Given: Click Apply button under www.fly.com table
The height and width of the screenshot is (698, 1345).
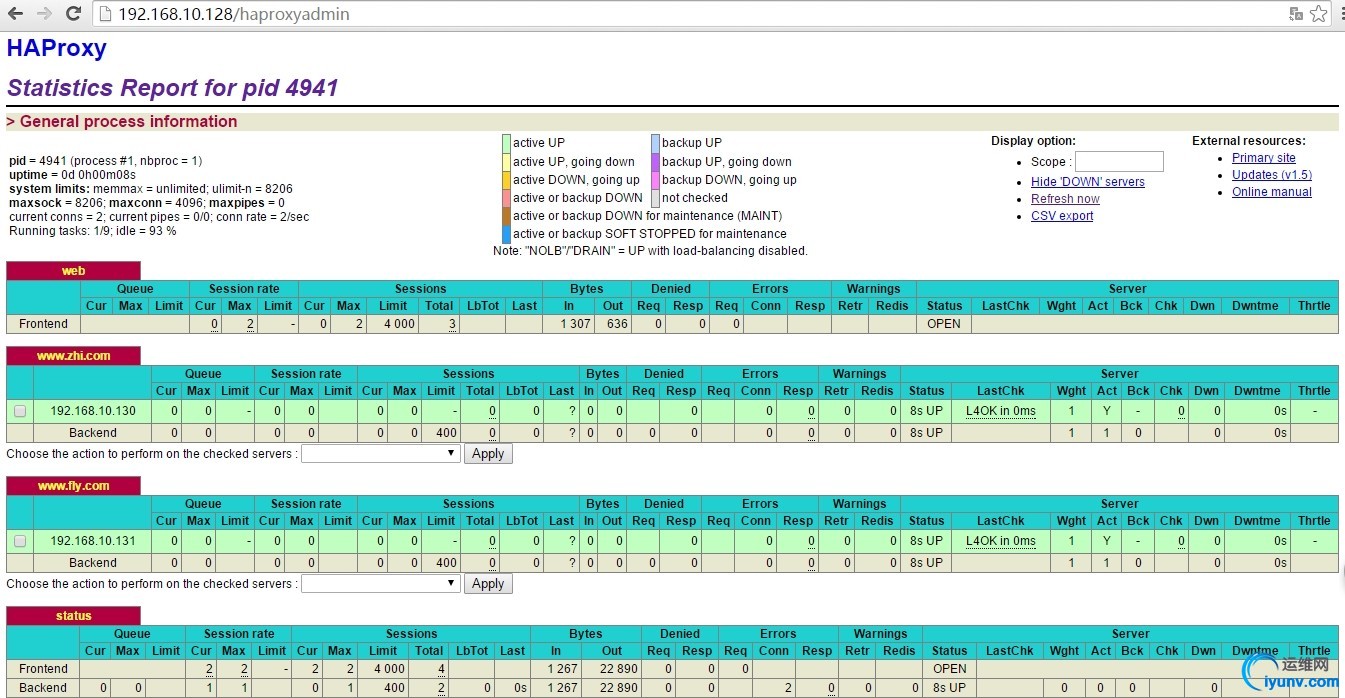Looking at the screenshot, I should pyautogui.click(x=488, y=583).
